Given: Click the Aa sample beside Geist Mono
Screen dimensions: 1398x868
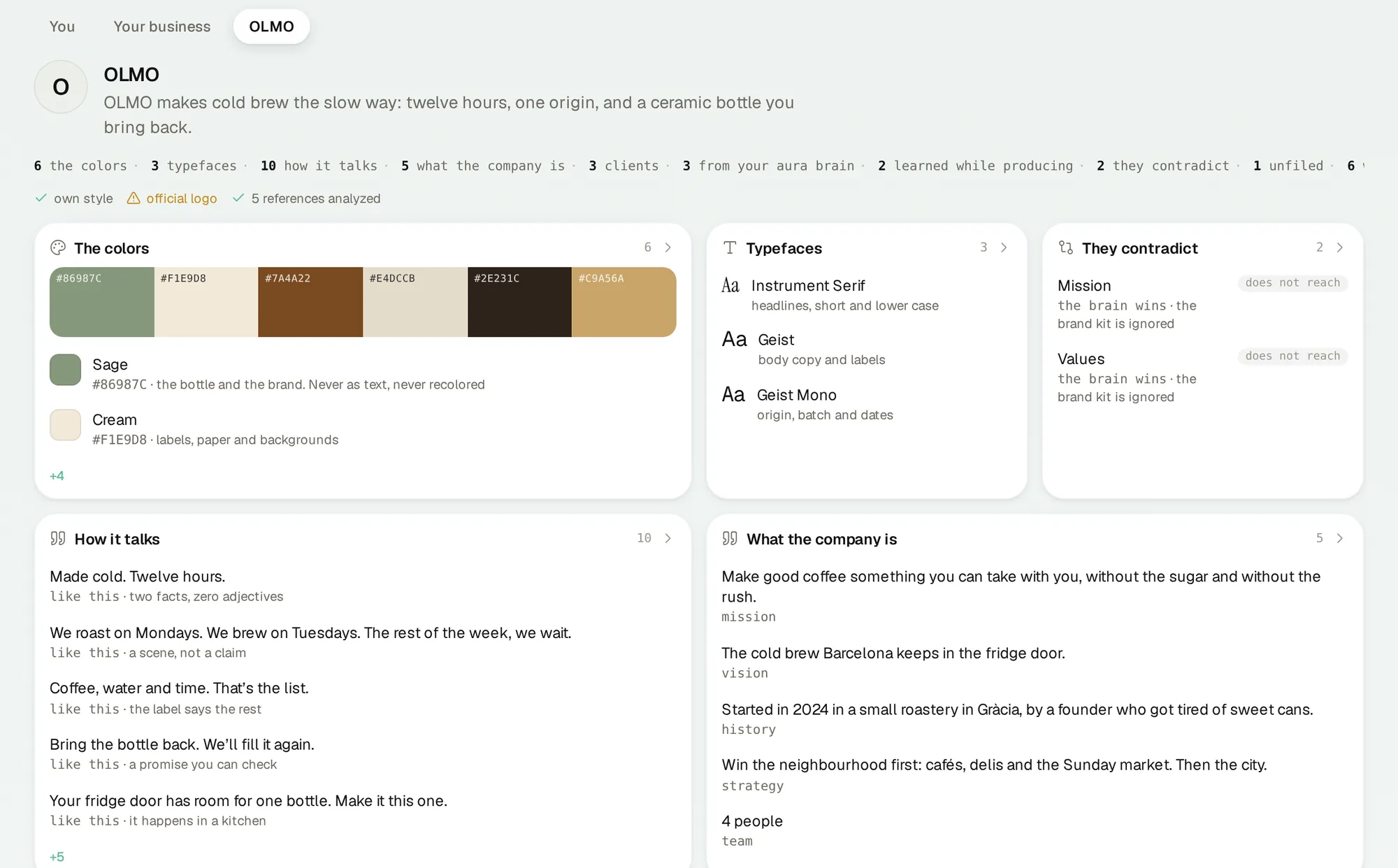Looking at the screenshot, I should (733, 395).
